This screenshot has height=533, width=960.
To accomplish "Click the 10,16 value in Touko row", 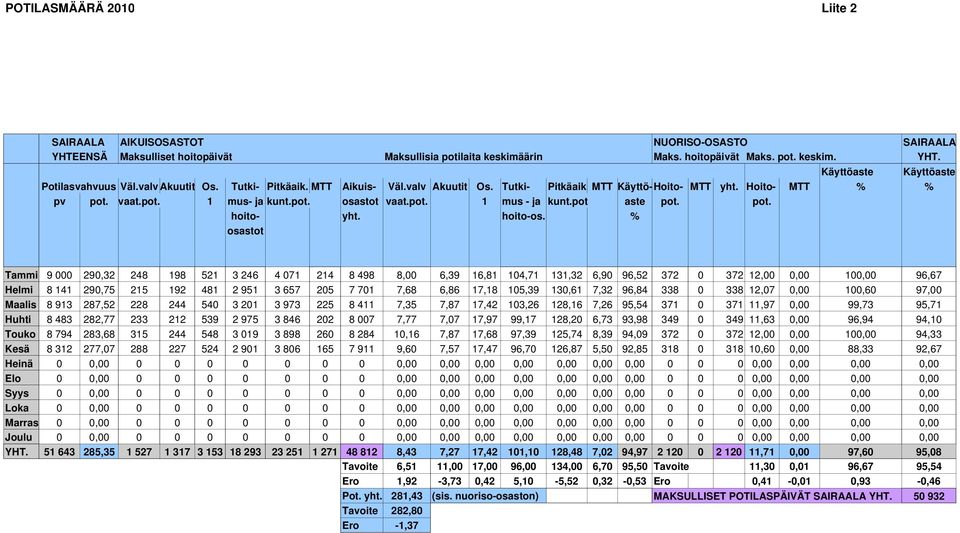I will [407, 334].
